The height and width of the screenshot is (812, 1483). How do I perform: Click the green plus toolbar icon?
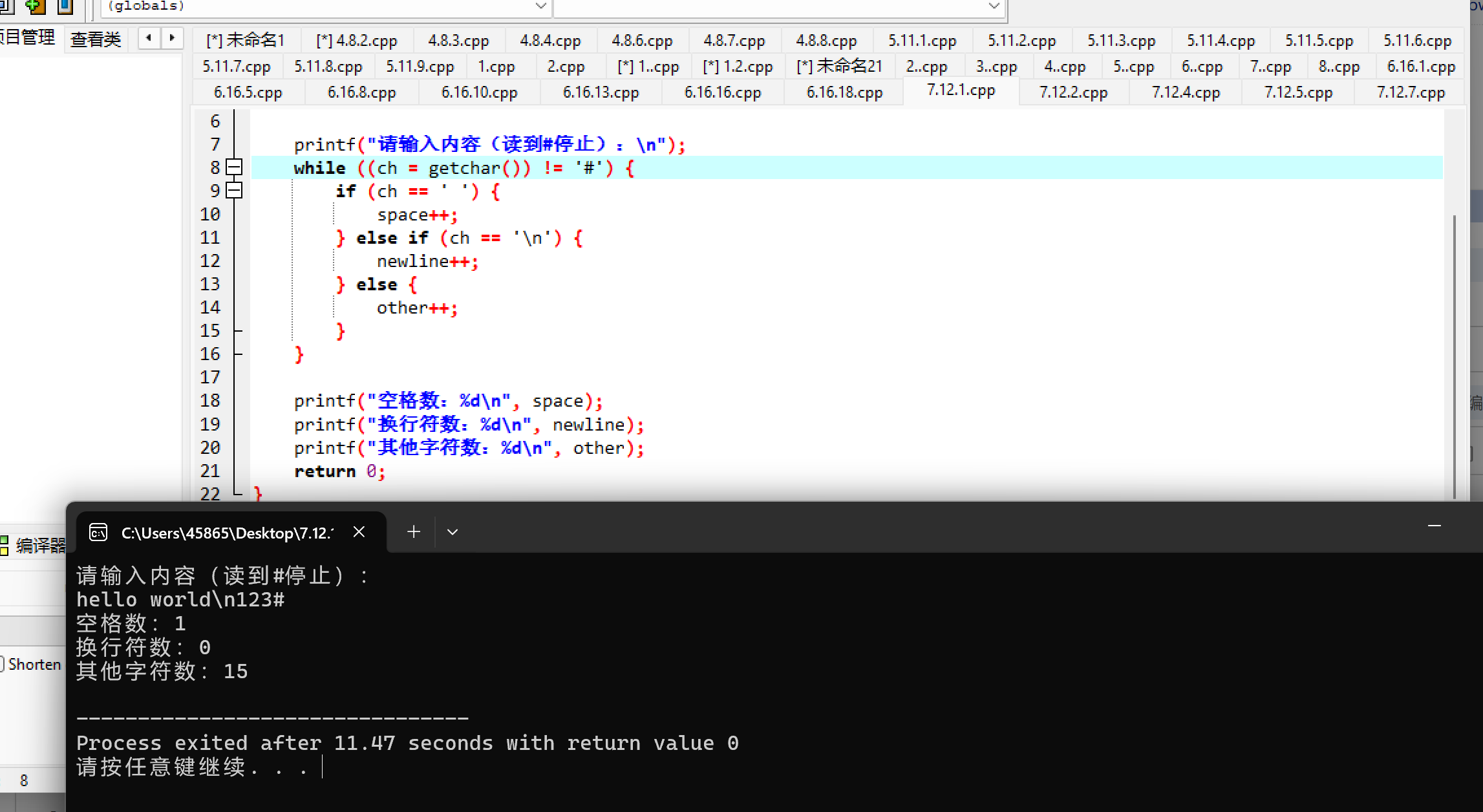pyautogui.click(x=36, y=6)
